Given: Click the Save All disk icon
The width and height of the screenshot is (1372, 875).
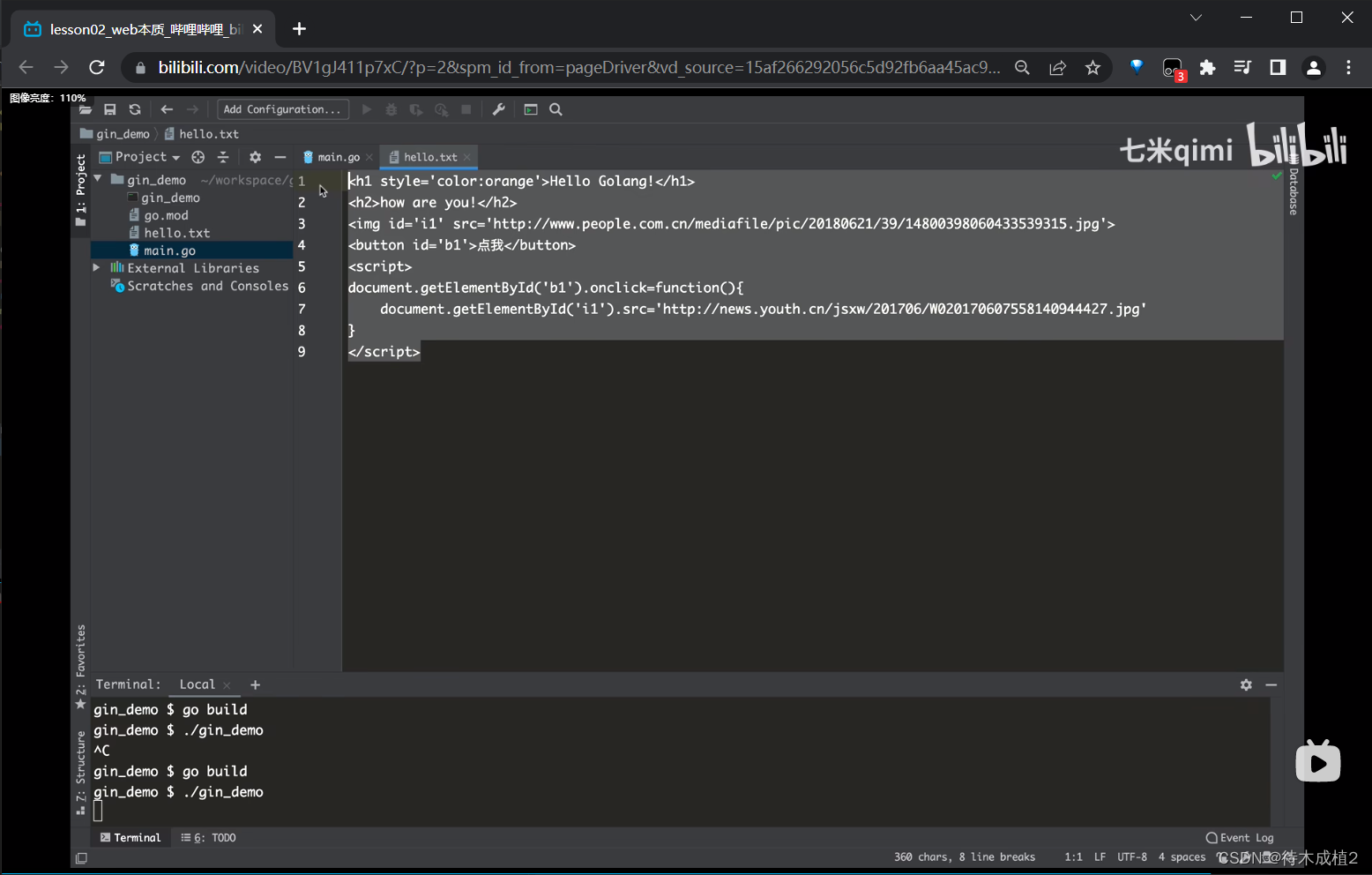Looking at the screenshot, I should 110,109.
